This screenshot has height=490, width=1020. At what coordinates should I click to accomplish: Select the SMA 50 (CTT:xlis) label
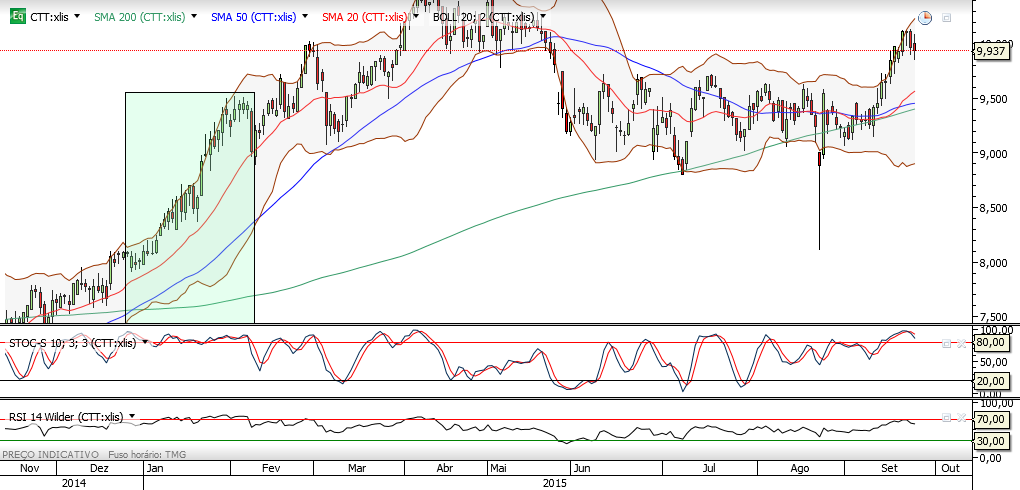click(x=253, y=17)
